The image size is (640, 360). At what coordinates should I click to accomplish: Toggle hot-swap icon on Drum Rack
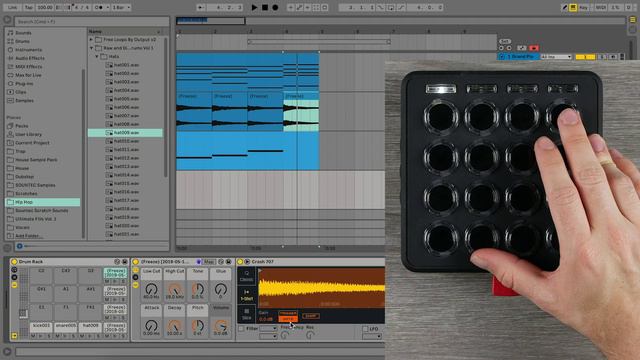click(117, 262)
